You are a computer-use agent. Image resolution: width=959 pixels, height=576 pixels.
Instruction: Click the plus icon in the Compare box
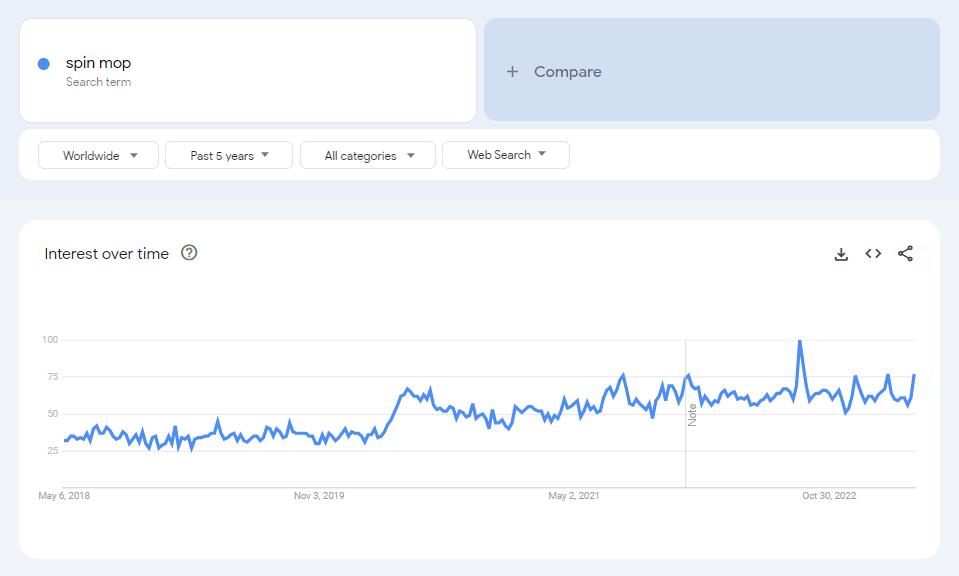pos(512,71)
